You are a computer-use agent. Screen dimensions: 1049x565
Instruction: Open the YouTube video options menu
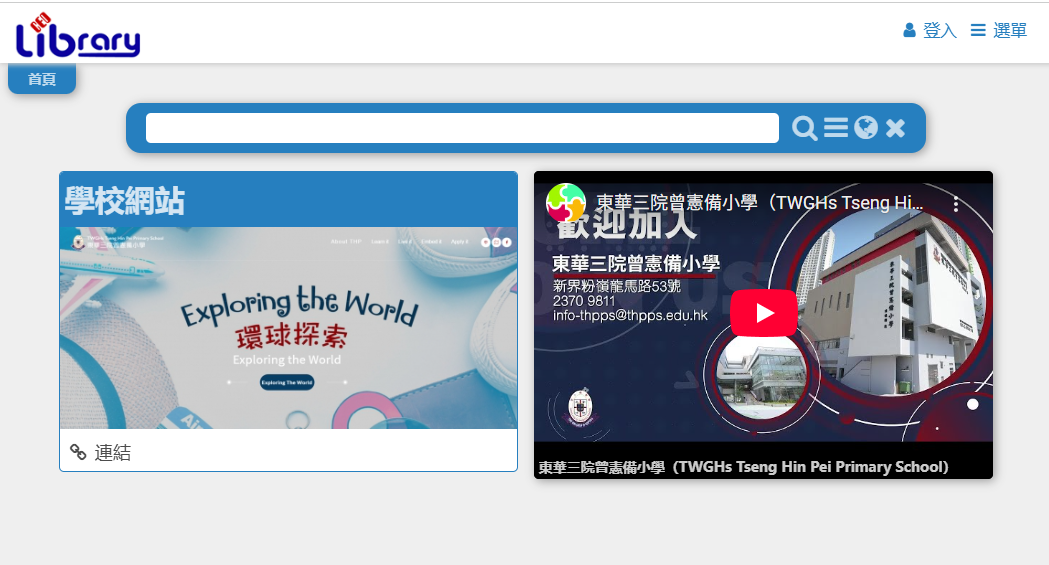tap(956, 204)
